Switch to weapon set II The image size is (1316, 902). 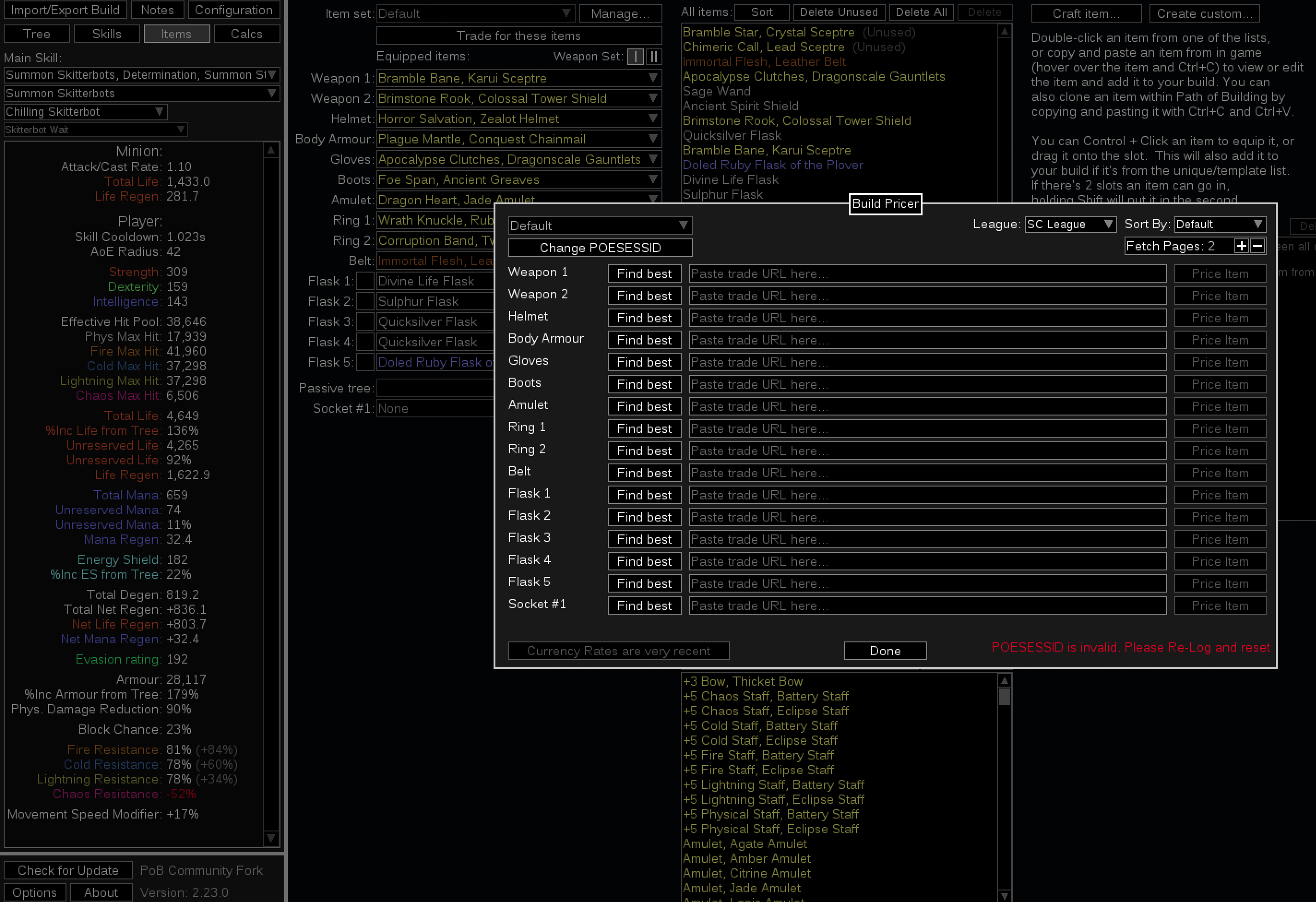[x=654, y=56]
